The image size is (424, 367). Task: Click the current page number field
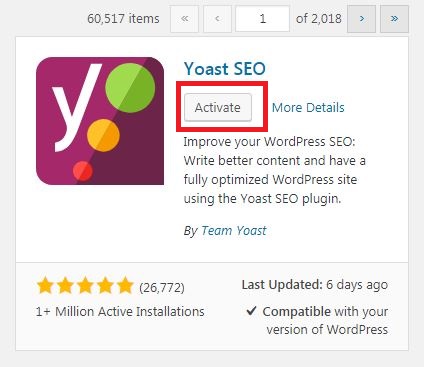(x=263, y=19)
